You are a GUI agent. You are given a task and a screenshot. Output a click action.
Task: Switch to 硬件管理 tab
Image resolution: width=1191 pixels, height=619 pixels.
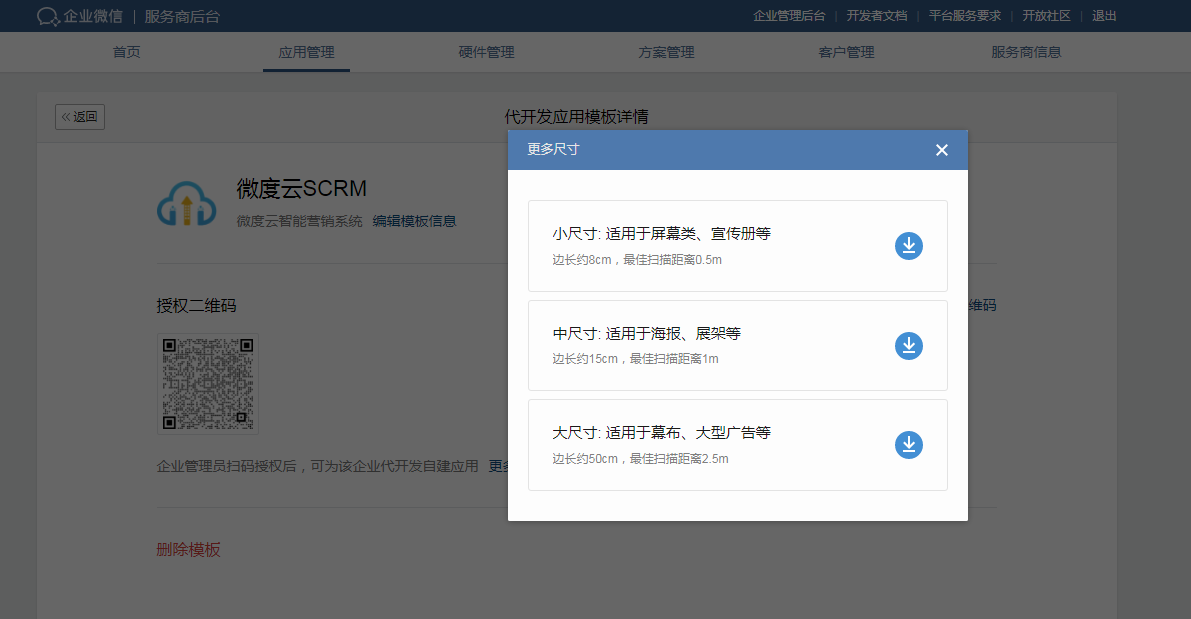486,52
